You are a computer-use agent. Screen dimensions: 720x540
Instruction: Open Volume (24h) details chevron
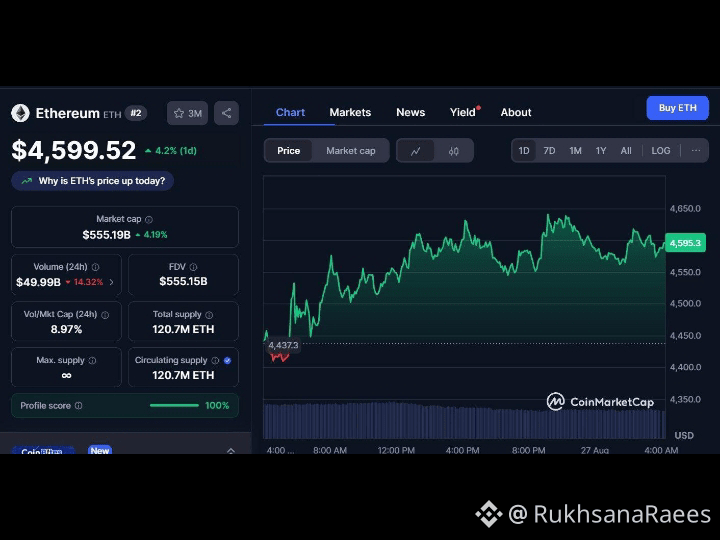point(112,282)
